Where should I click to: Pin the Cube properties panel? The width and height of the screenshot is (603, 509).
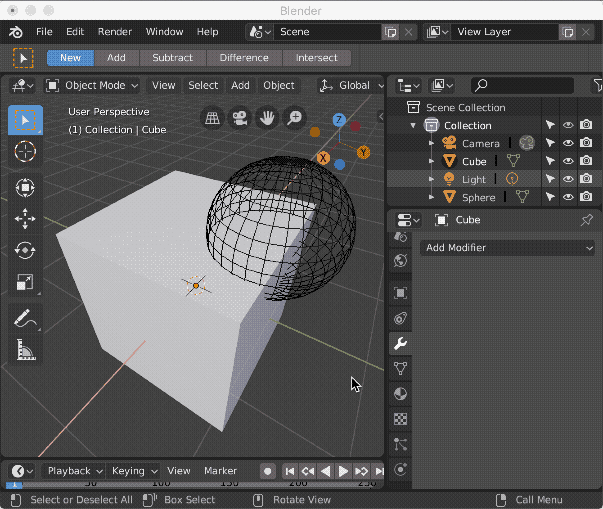tap(586, 220)
